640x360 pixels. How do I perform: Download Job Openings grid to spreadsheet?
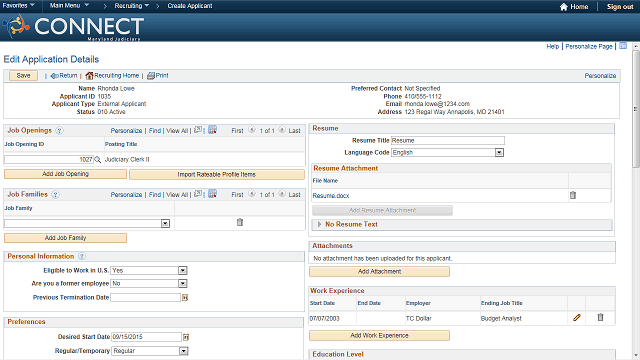click(x=212, y=130)
